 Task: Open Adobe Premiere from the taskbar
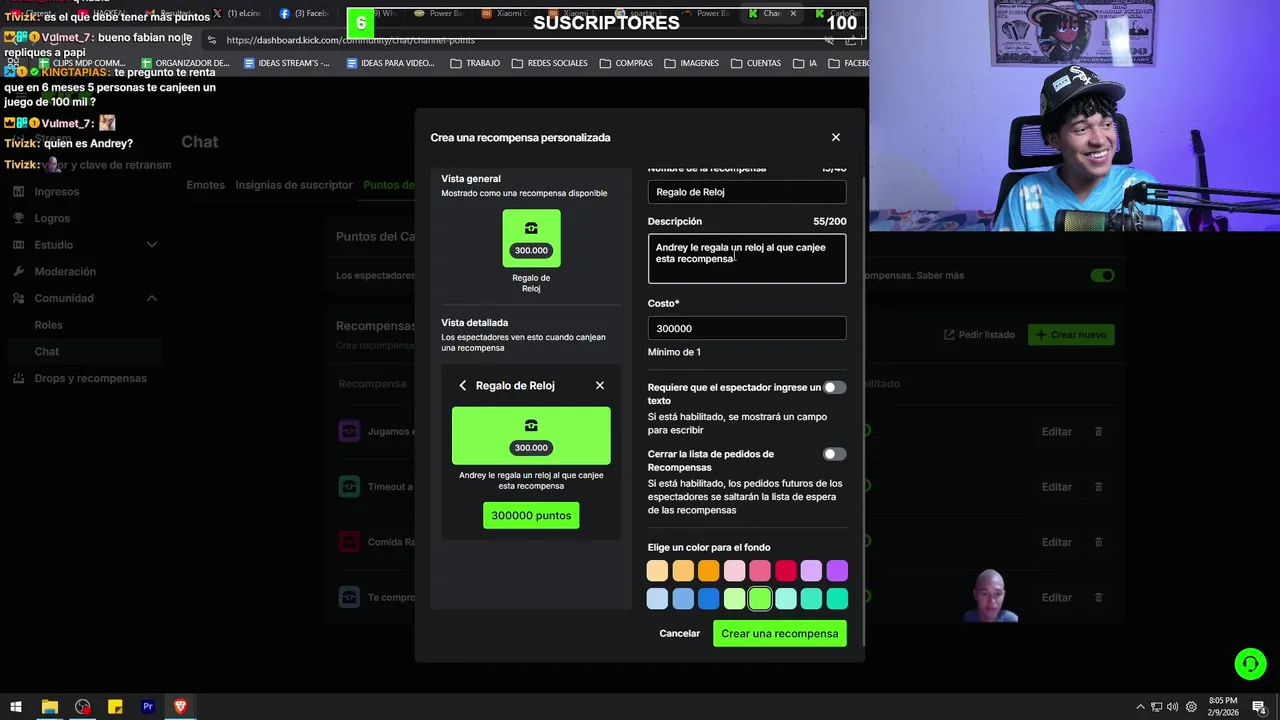pos(148,706)
